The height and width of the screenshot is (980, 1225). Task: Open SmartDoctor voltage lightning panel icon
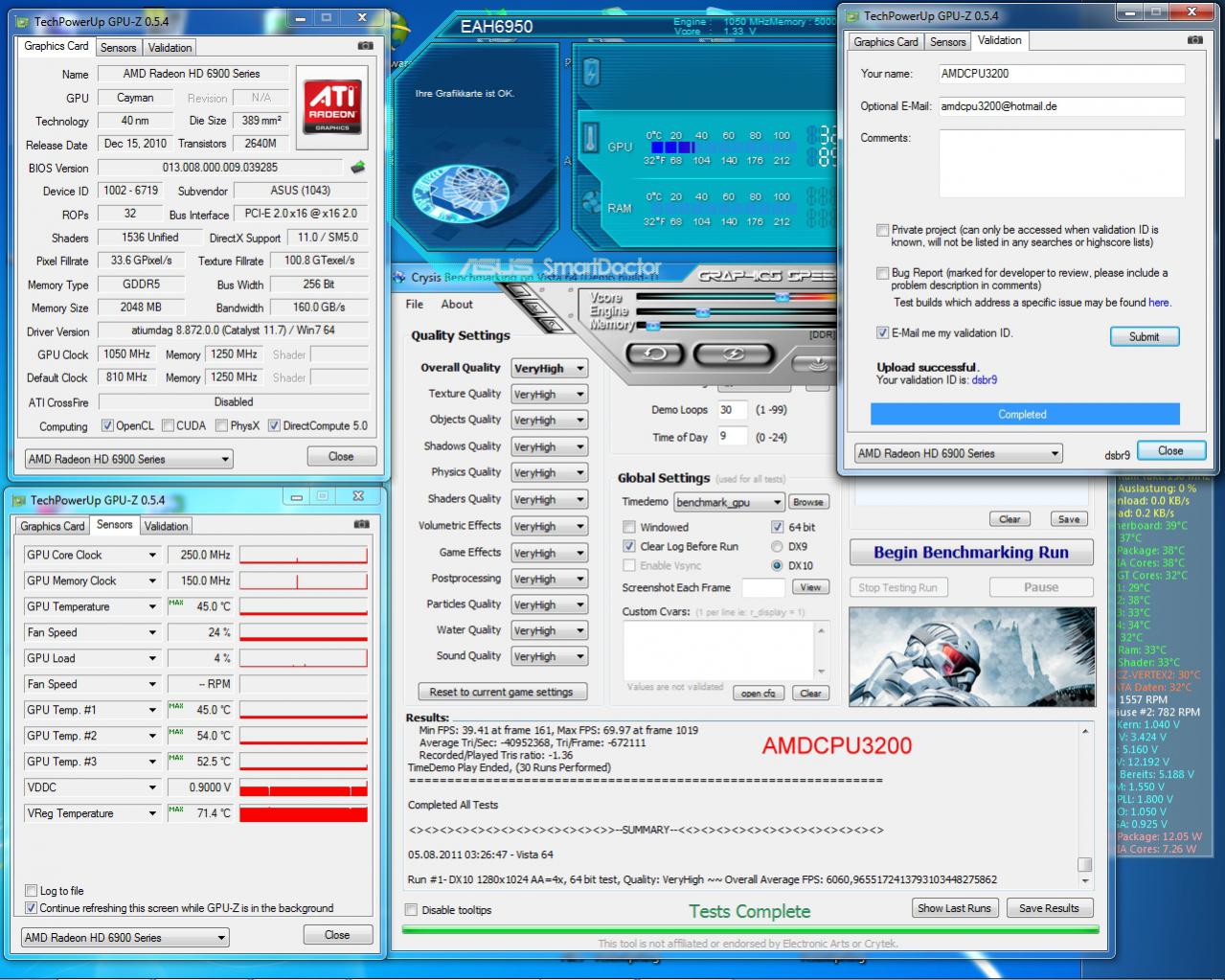(x=591, y=72)
